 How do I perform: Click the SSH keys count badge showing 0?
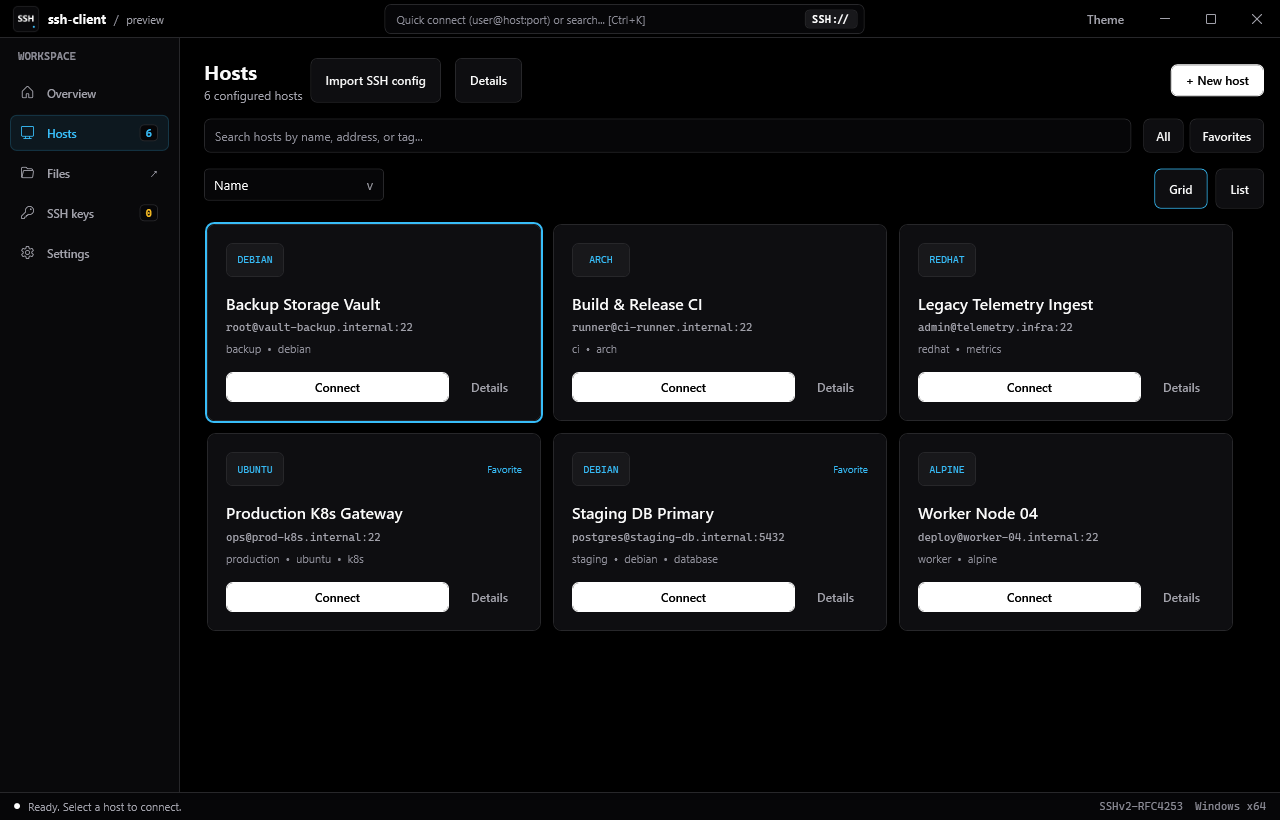[149, 213]
